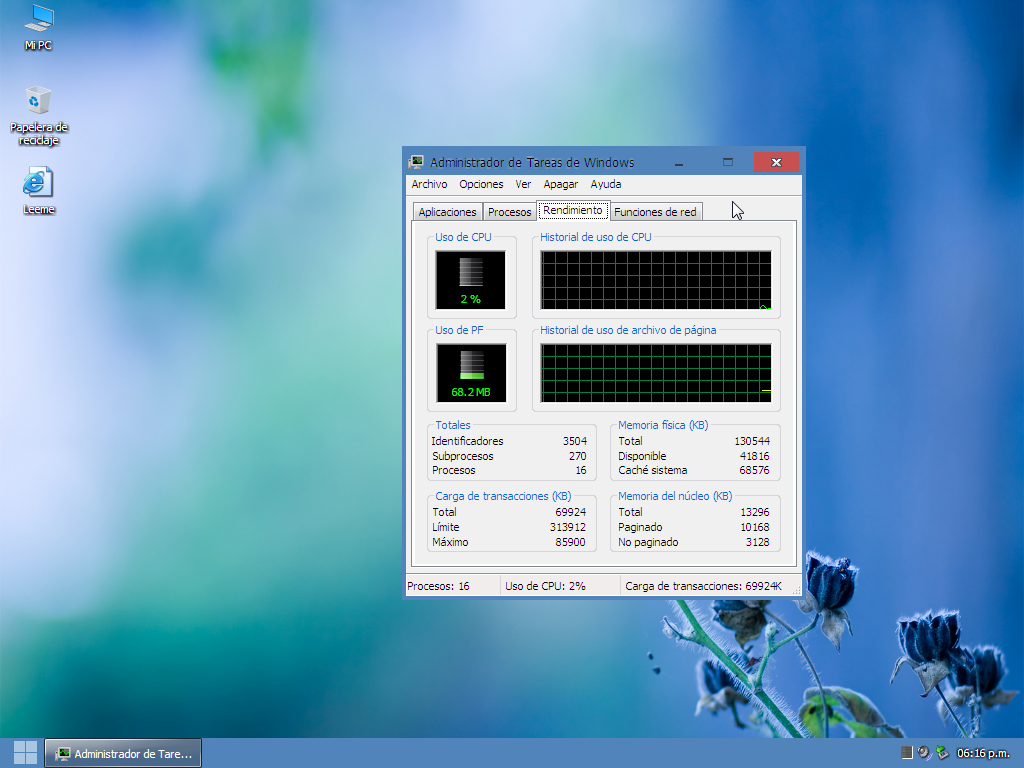Open the Ver menu
This screenshot has height=768, width=1024.
click(x=522, y=184)
